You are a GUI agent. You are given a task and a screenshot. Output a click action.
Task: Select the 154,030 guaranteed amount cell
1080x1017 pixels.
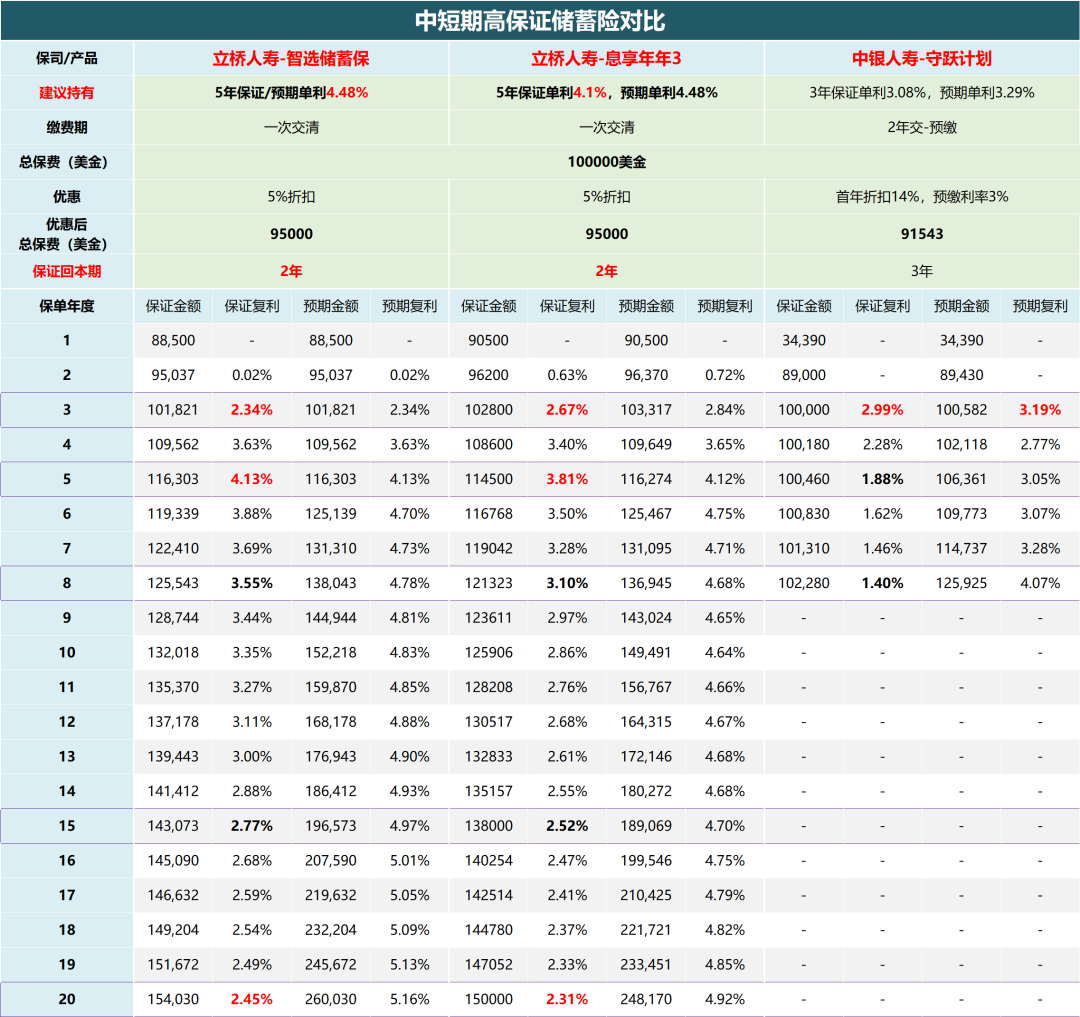click(x=173, y=999)
